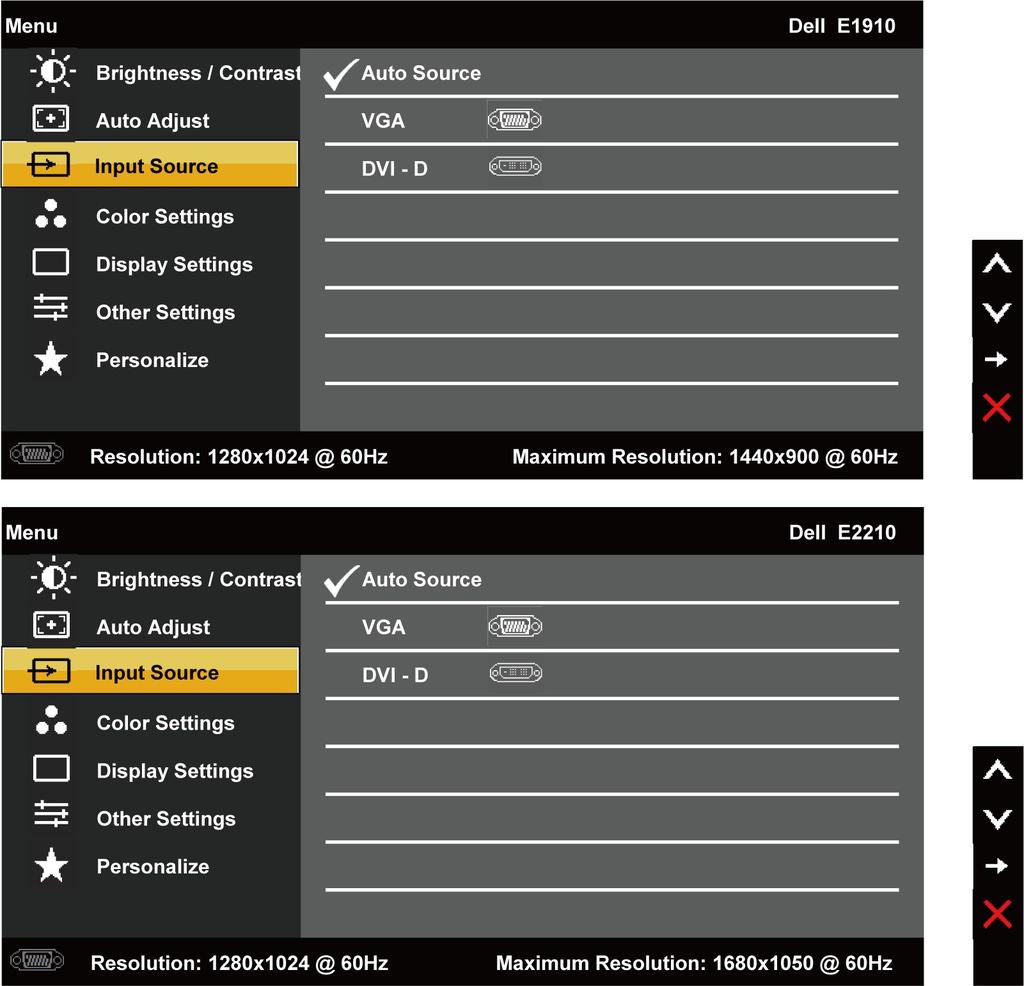1024x986 pixels.
Task: Click the Brightness sun icon in E2210 menu
Action: click(53, 578)
